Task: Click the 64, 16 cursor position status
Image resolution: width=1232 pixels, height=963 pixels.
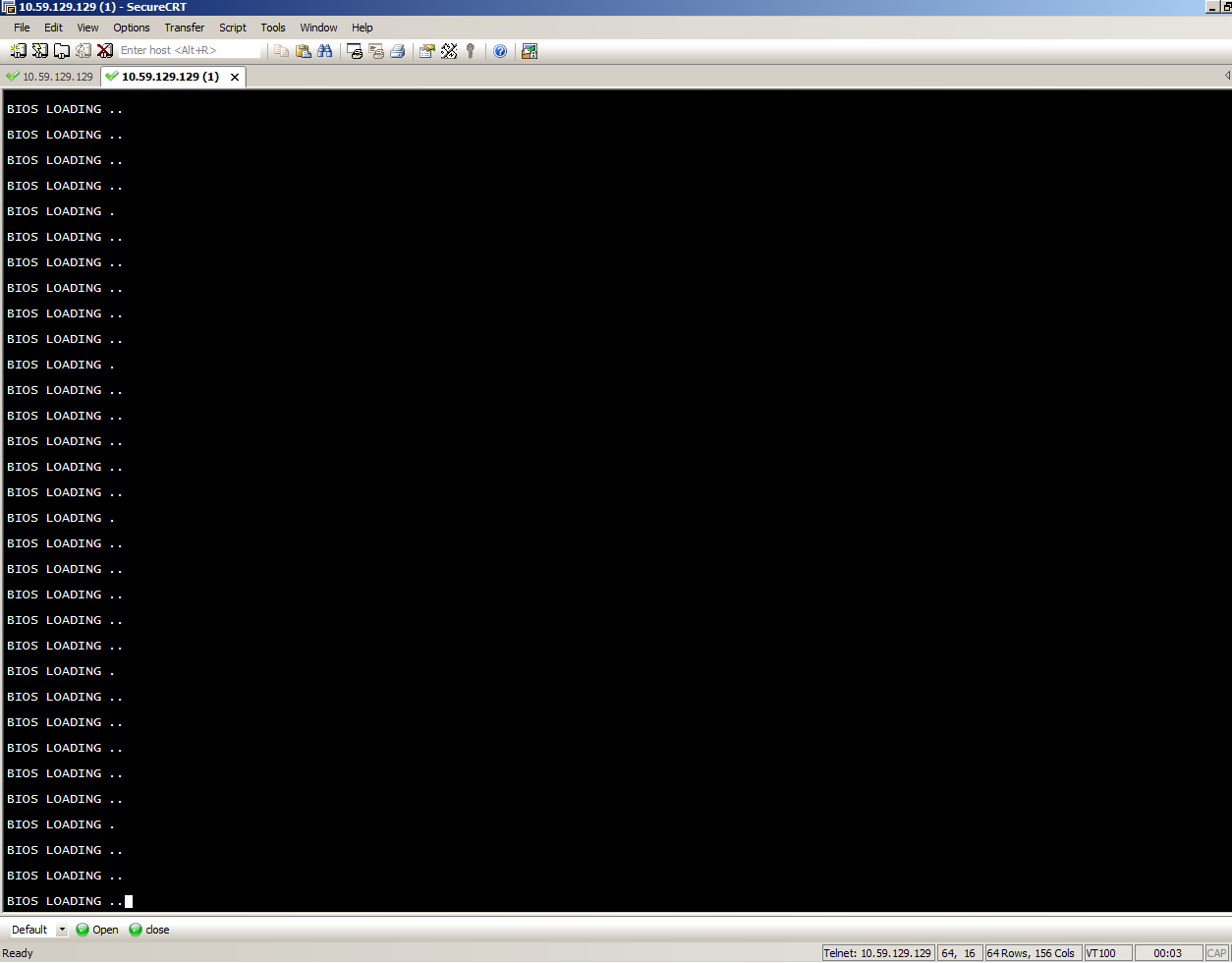Action: point(959,953)
